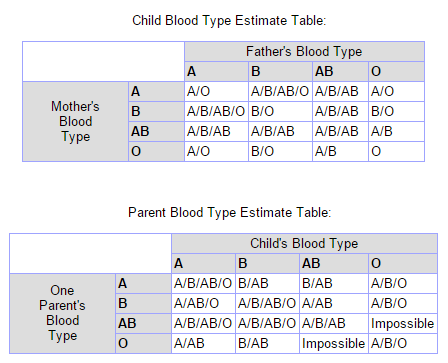Click the Impossible cell in AB parent row
This screenshot has height=363, width=448.
click(x=403, y=323)
